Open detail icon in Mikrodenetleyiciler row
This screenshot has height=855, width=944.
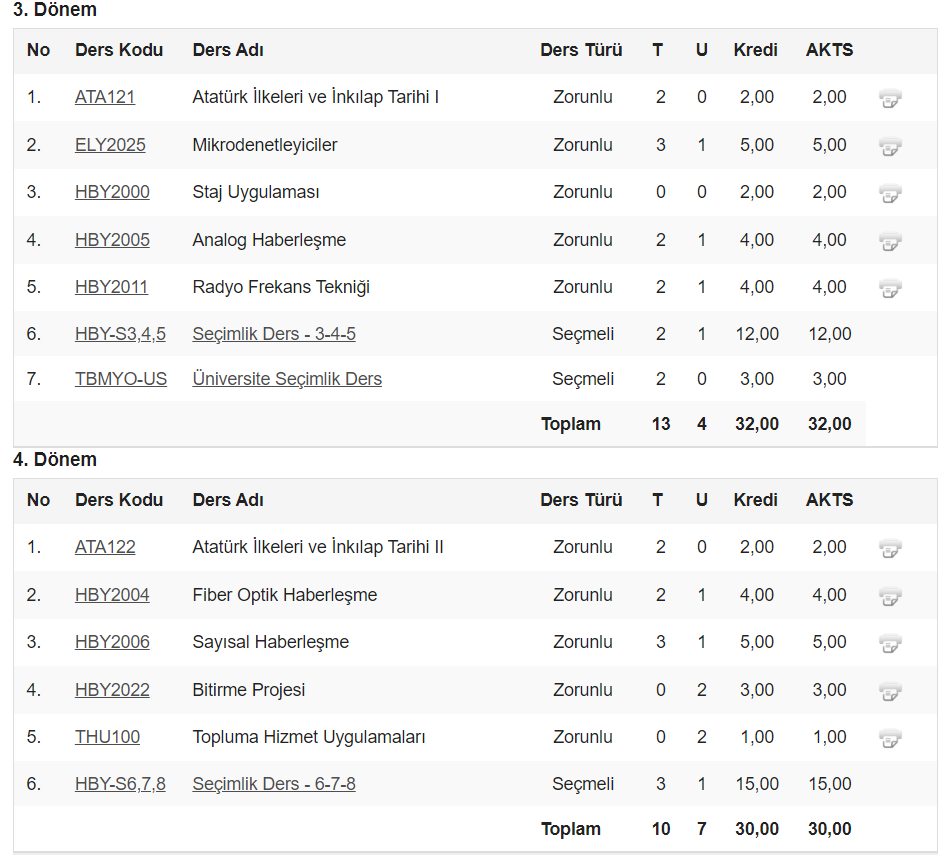coord(890,146)
